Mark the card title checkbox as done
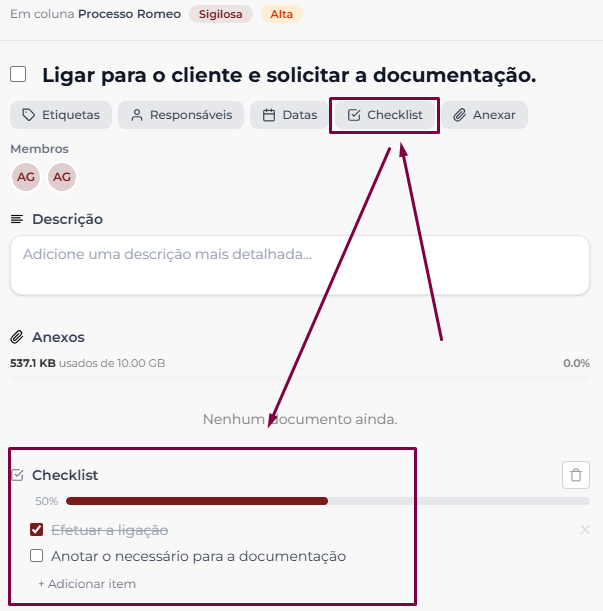The height and width of the screenshot is (611, 603). click(18, 74)
